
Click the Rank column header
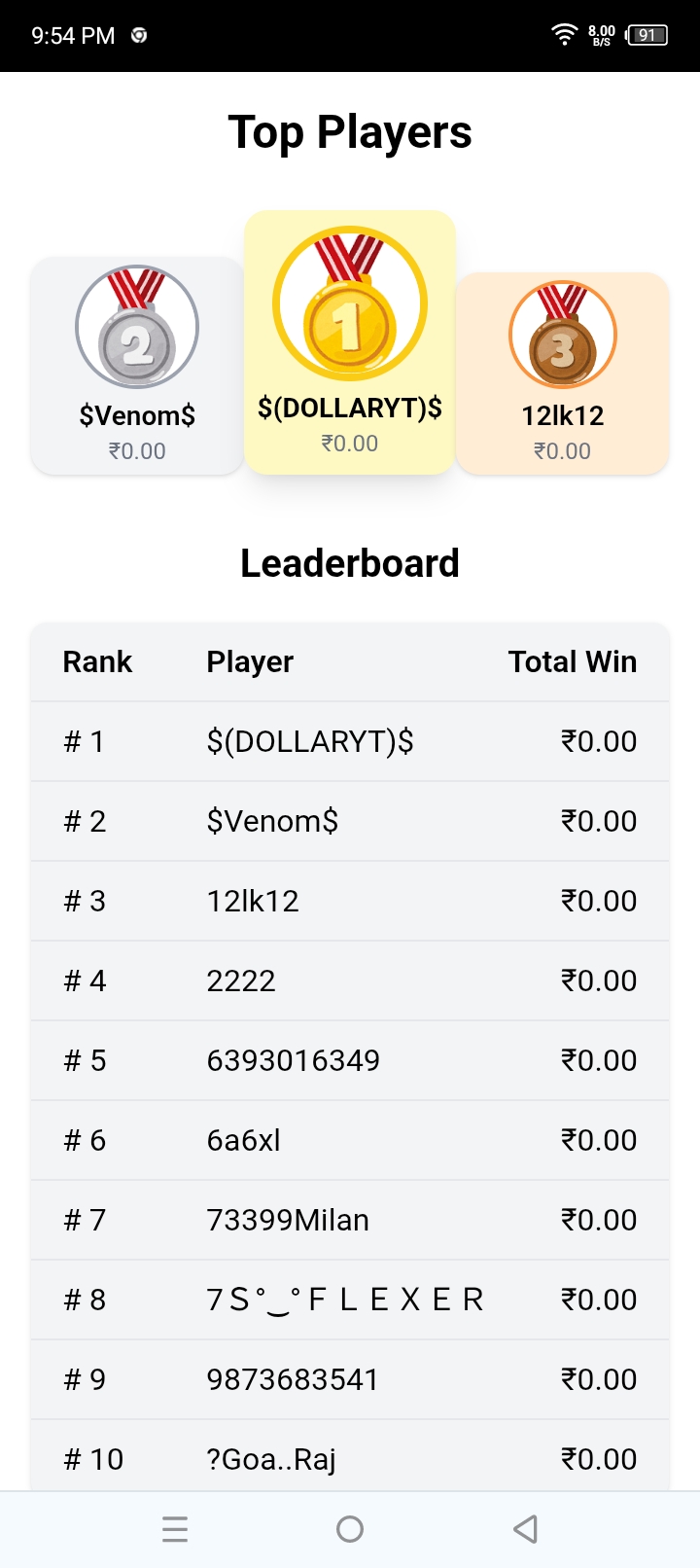[97, 661]
